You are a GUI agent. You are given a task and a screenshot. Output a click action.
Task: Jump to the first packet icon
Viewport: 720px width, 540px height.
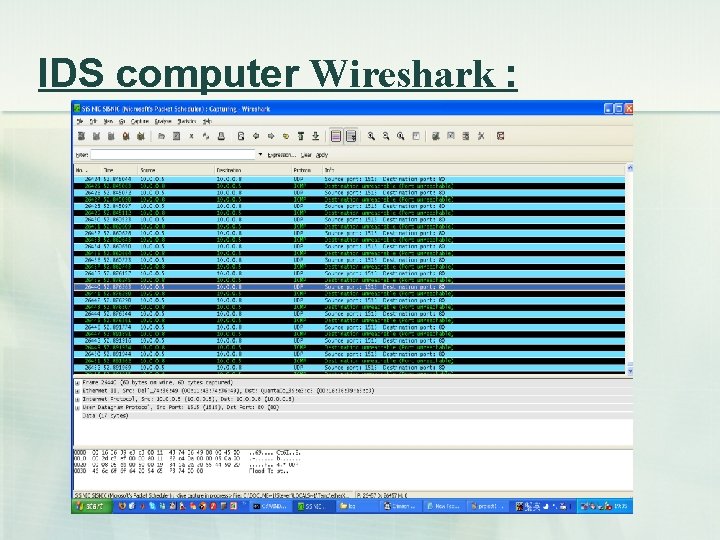[x=301, y=136]
